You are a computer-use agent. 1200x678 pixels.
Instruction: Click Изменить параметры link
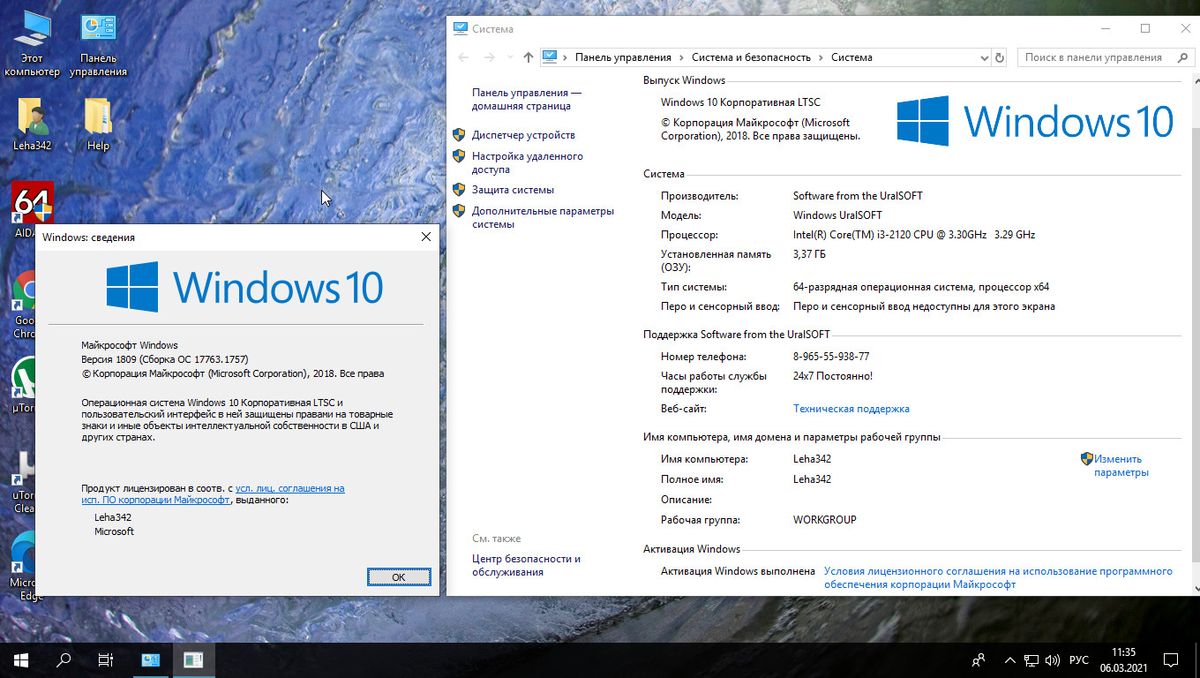pyautogui.click(x=1121, y=466)
